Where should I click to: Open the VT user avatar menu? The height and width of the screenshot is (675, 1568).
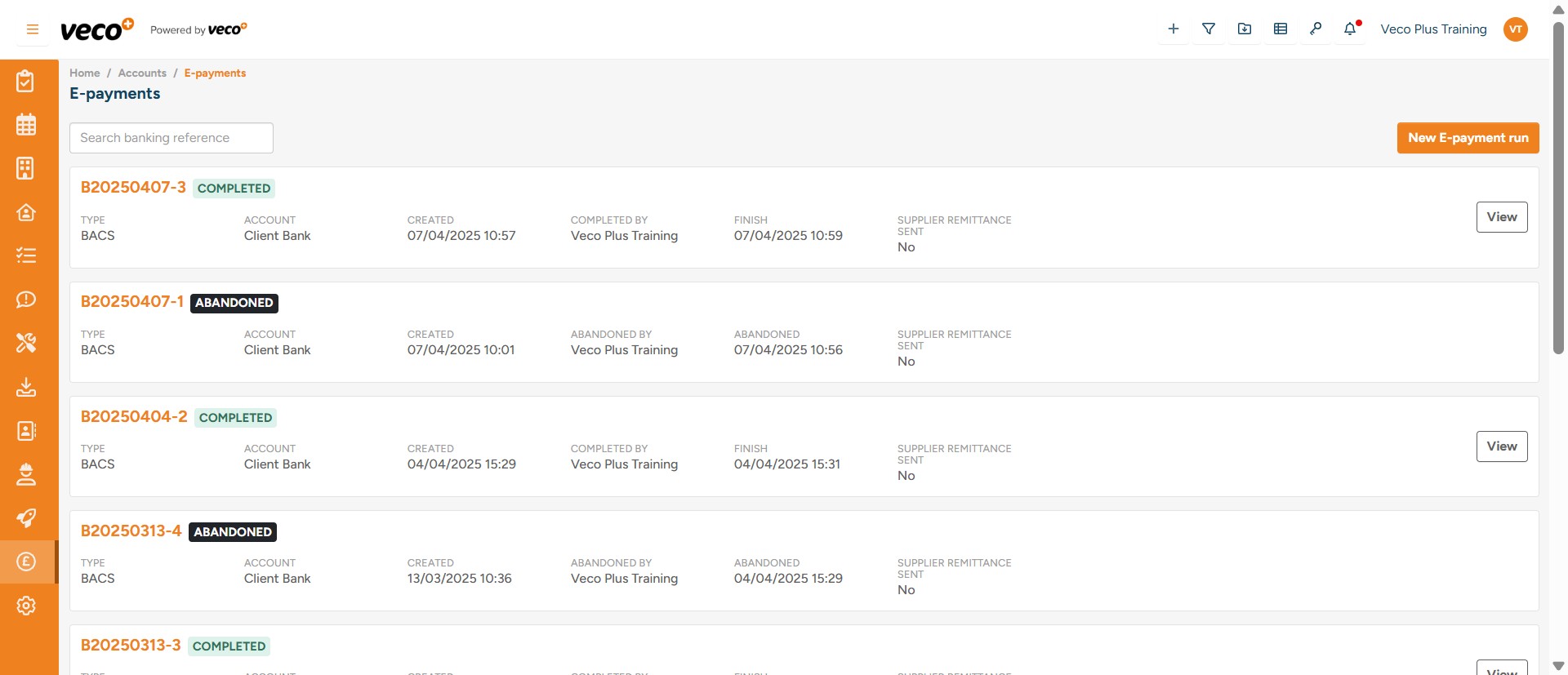(1515, 29)
